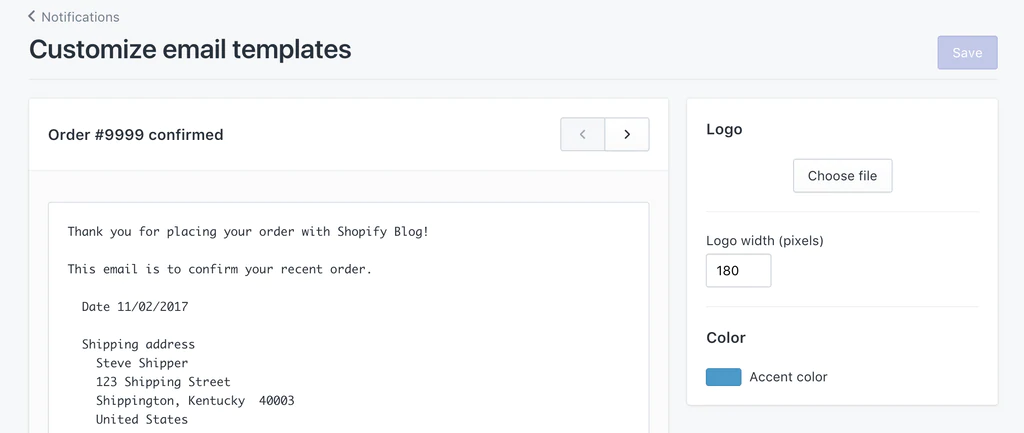
Task: Click the Logo section heading
Action: click(724, 129)
